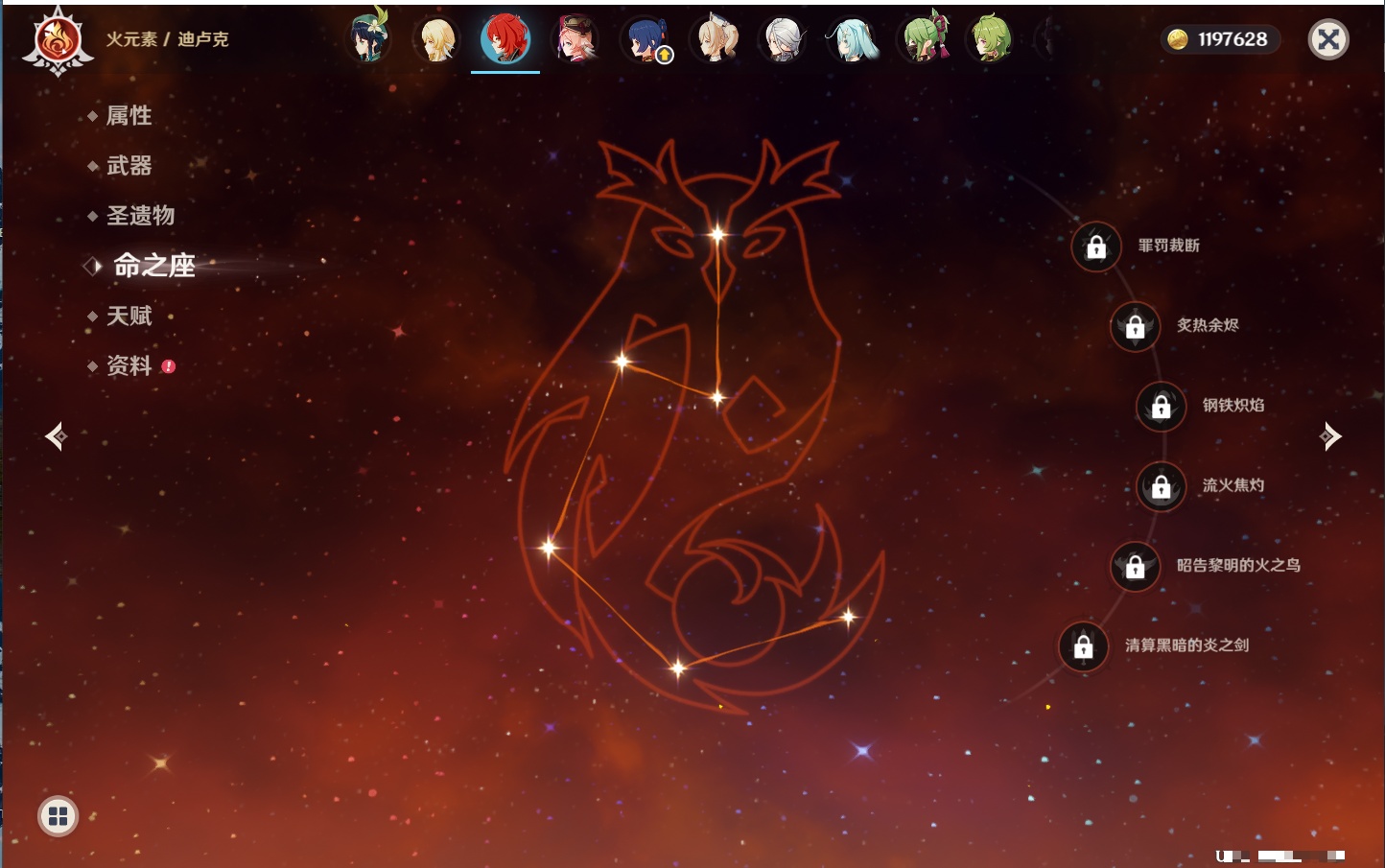The width and height of the screenshot is (1385, 868).
Task: Select blue-haired avatar with yellow upgrade arrow
Action: [646, 39]
